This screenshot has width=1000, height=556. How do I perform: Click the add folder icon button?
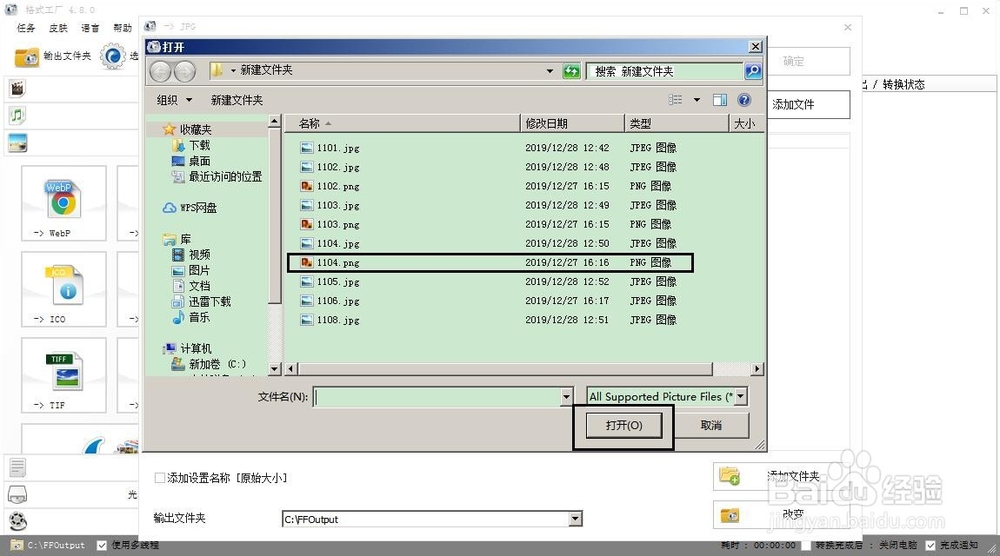(729, 476)
